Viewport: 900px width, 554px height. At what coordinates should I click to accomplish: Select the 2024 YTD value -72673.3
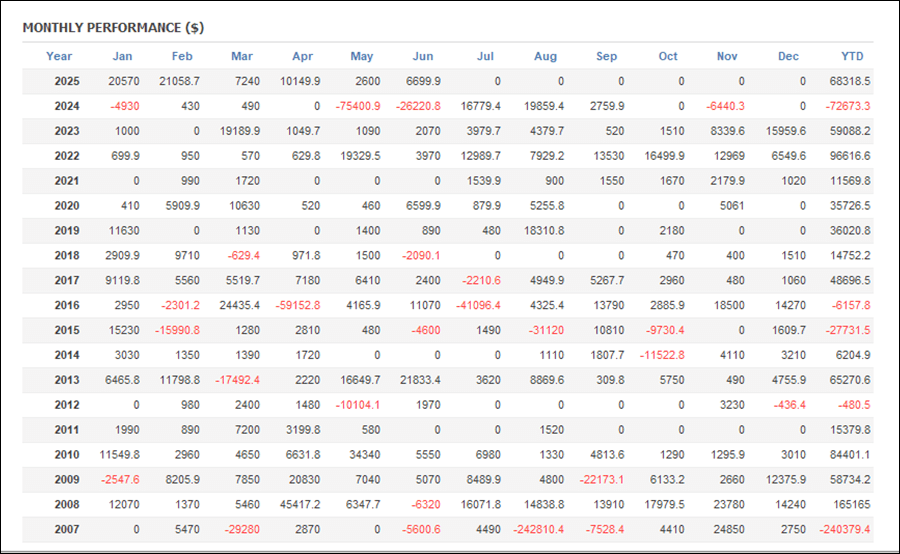848,106
